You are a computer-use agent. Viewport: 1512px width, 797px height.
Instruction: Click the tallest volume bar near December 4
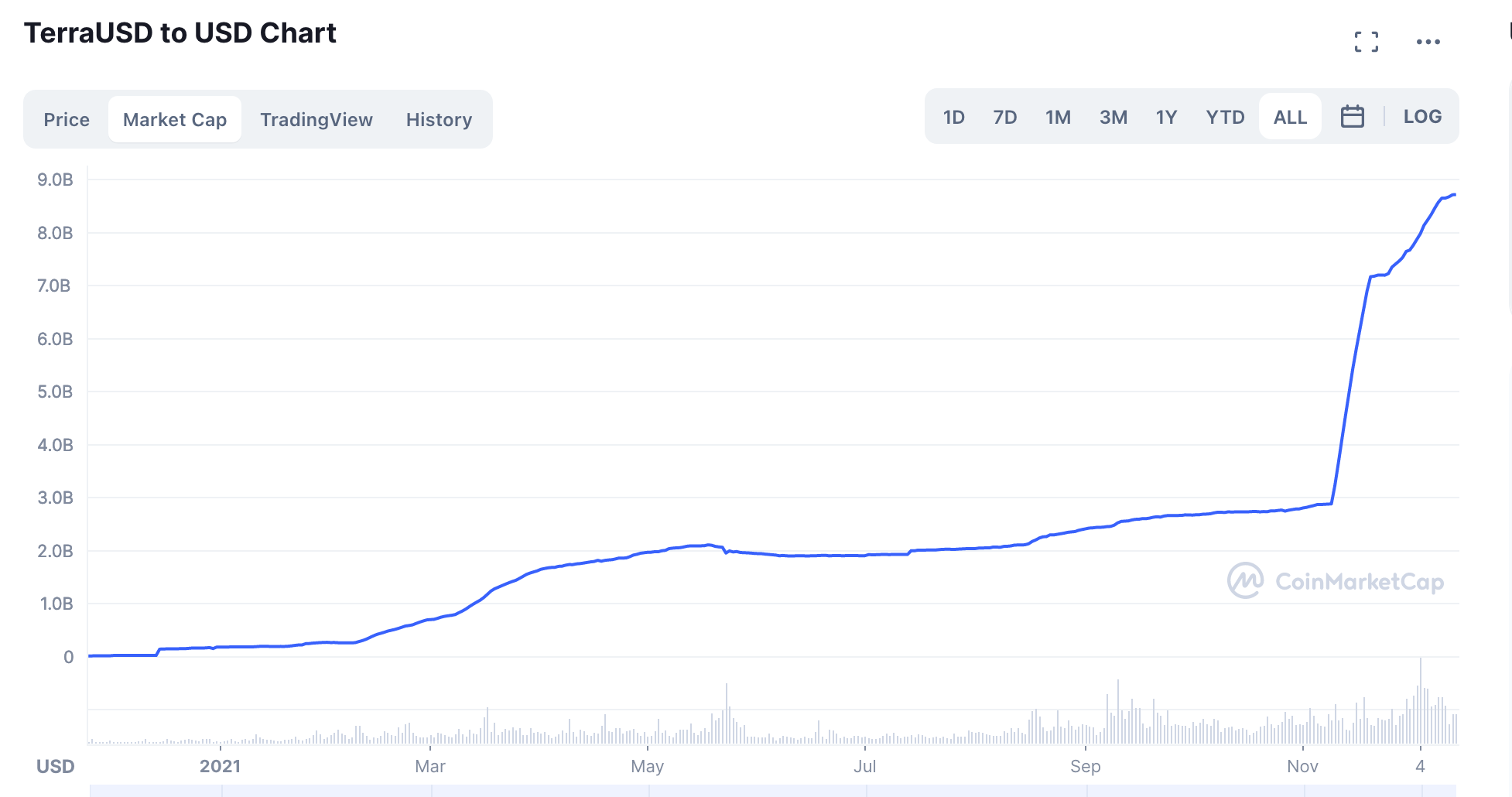pyautogui.click(x=1420, y=701)
